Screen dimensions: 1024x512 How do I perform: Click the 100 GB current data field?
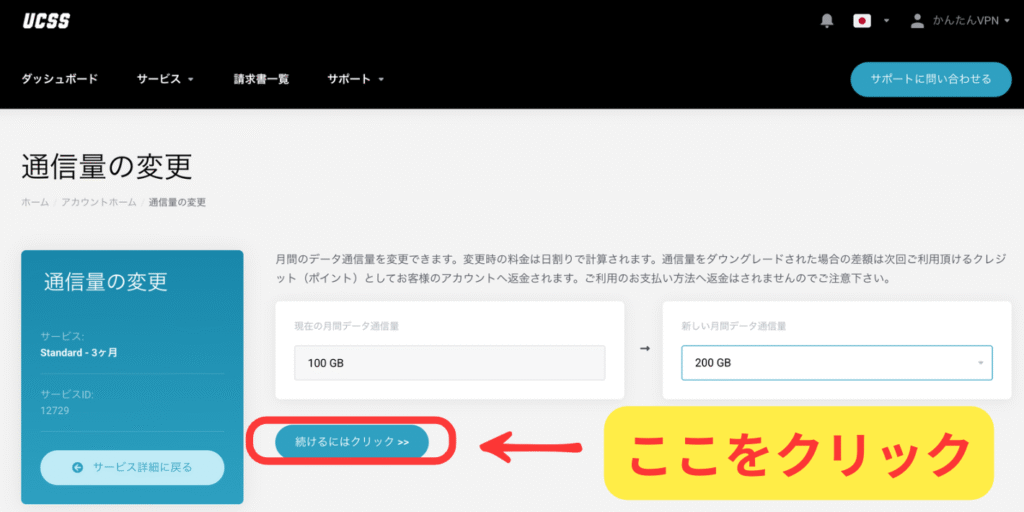[x=449, y=363]
